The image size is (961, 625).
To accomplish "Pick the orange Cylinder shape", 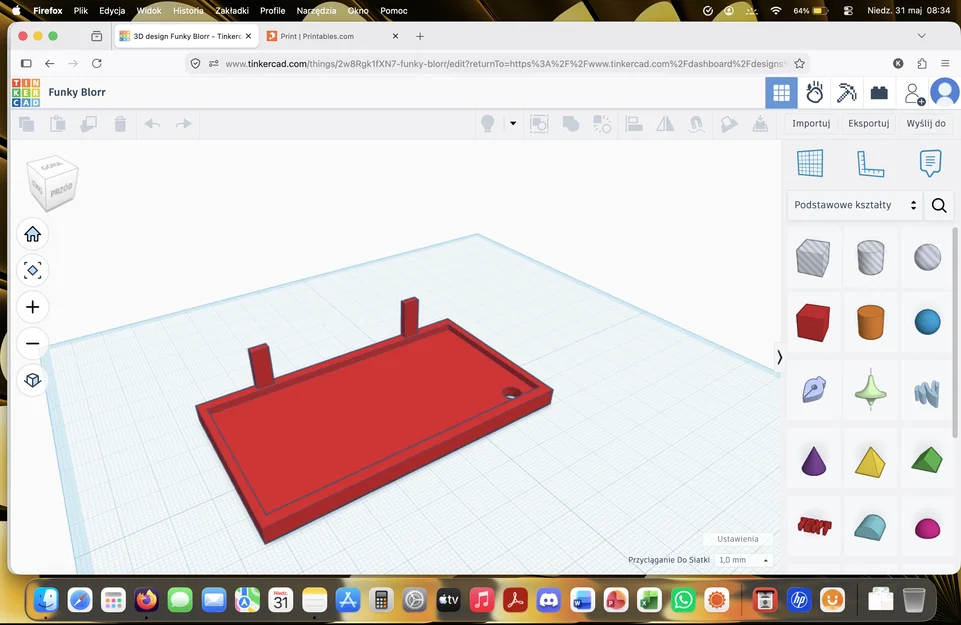I will pyautogui.click(x=870, y=322).
